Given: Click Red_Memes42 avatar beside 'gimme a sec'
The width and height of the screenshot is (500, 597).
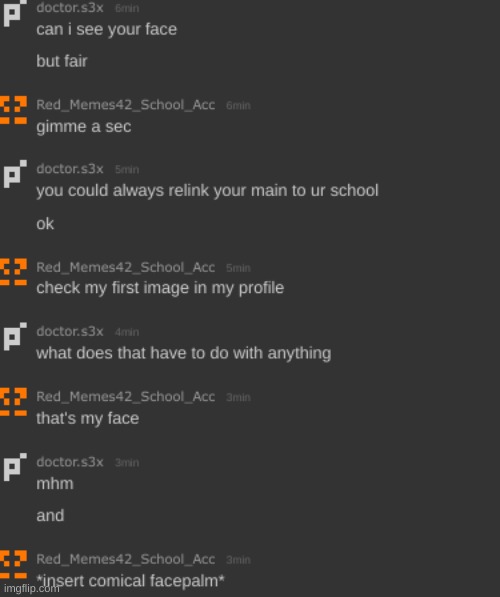Looking at the screenshot, I should click(x=14, y=110).
